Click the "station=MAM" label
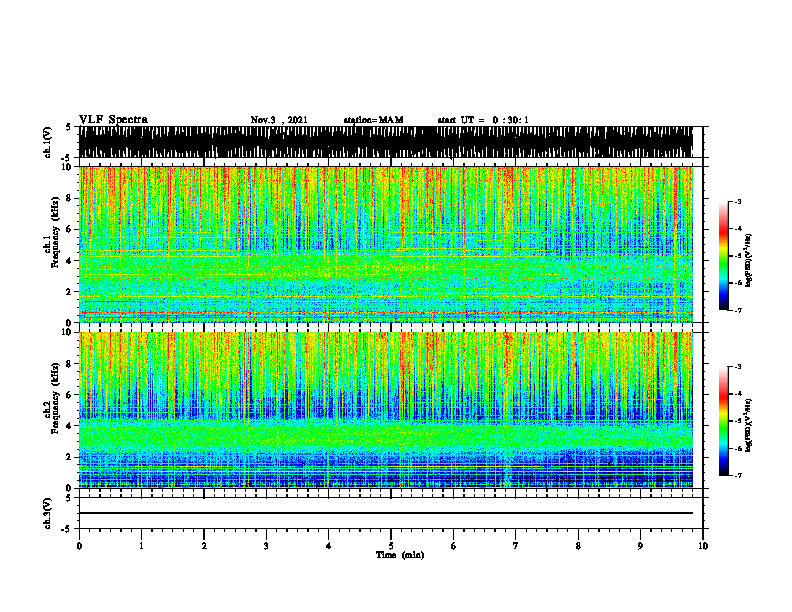 click(x=373, y=120)
